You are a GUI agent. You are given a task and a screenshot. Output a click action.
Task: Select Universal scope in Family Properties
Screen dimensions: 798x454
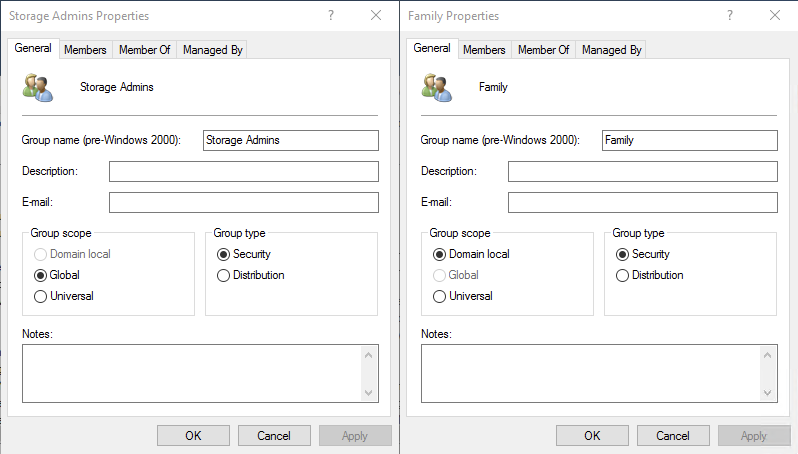coord(463,296)
